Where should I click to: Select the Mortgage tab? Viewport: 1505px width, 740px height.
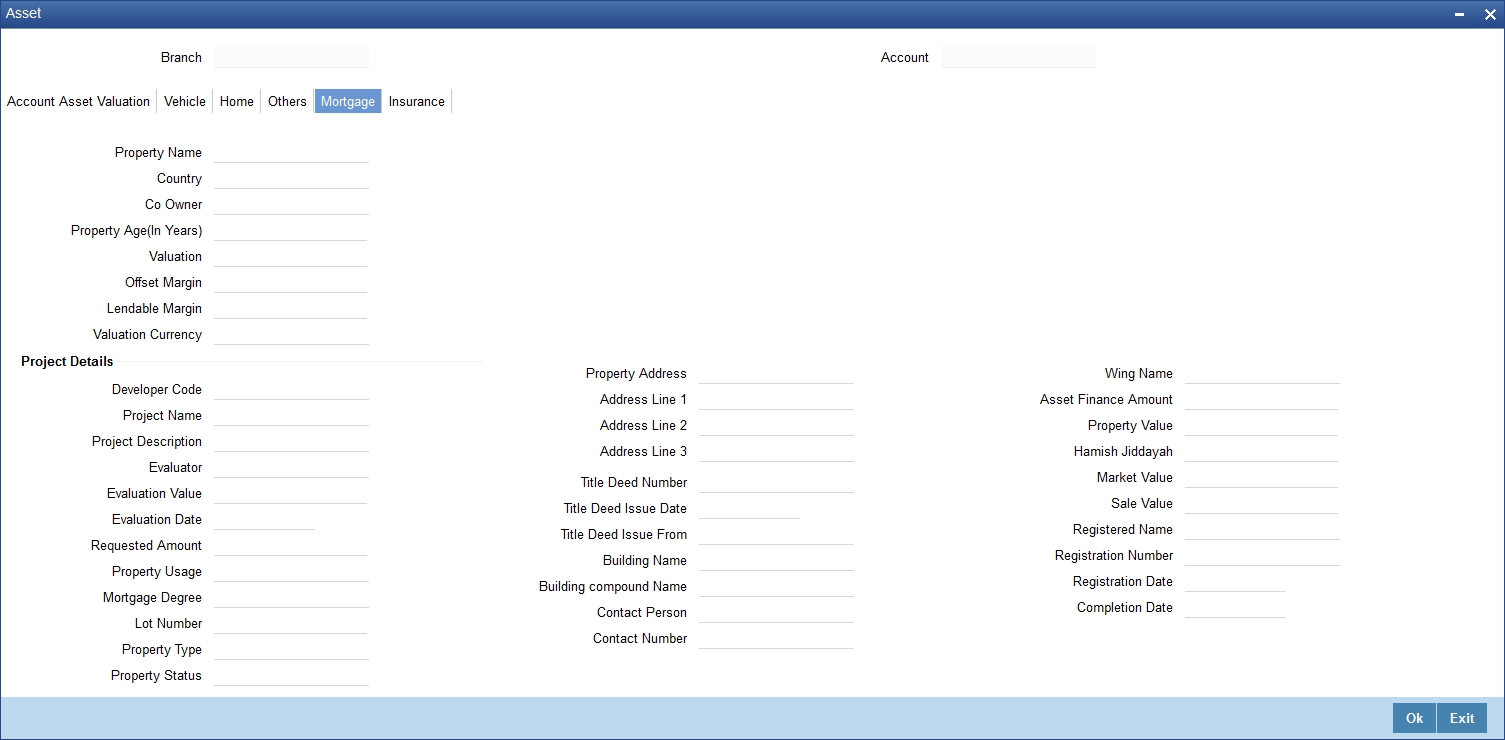[x=348, y=101]
